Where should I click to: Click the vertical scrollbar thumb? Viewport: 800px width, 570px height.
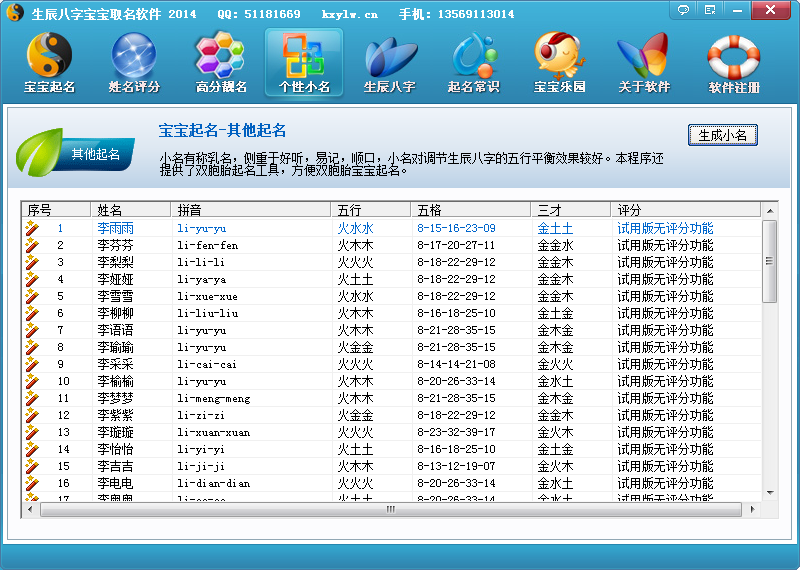769,260
